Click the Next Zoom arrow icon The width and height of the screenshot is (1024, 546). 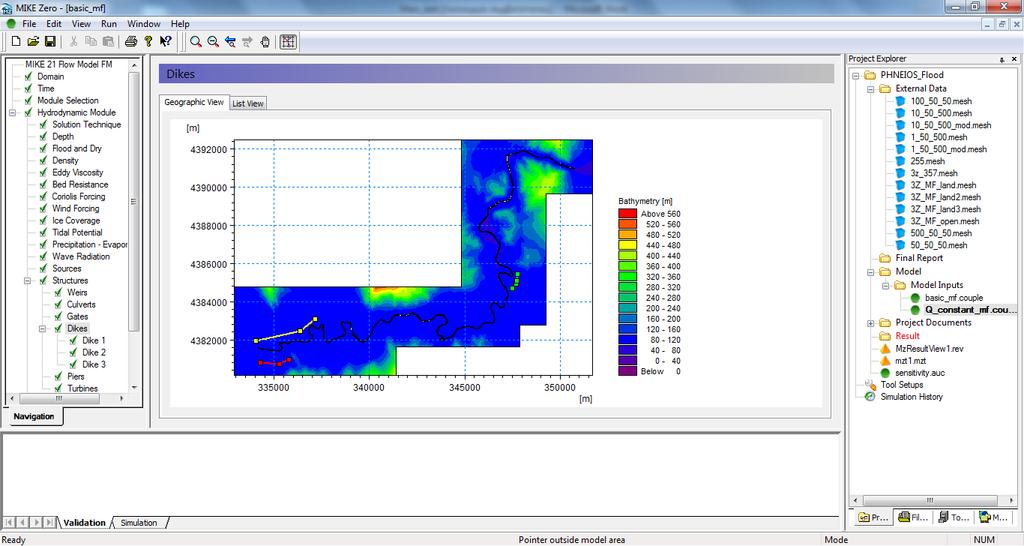[247, 41]
